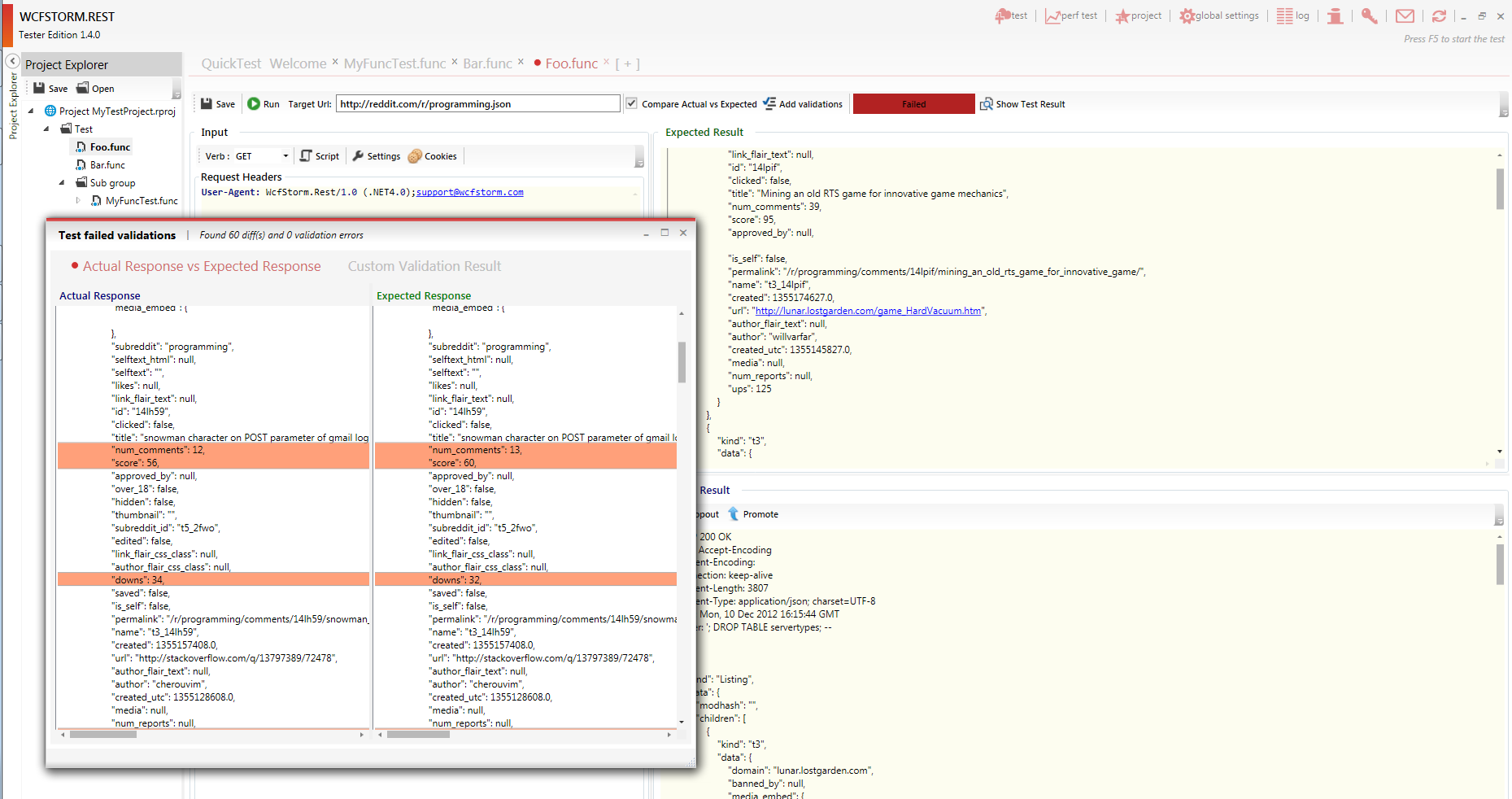
Task: Collapse Project Explorer with round arrow button
Action: point(12,61)
